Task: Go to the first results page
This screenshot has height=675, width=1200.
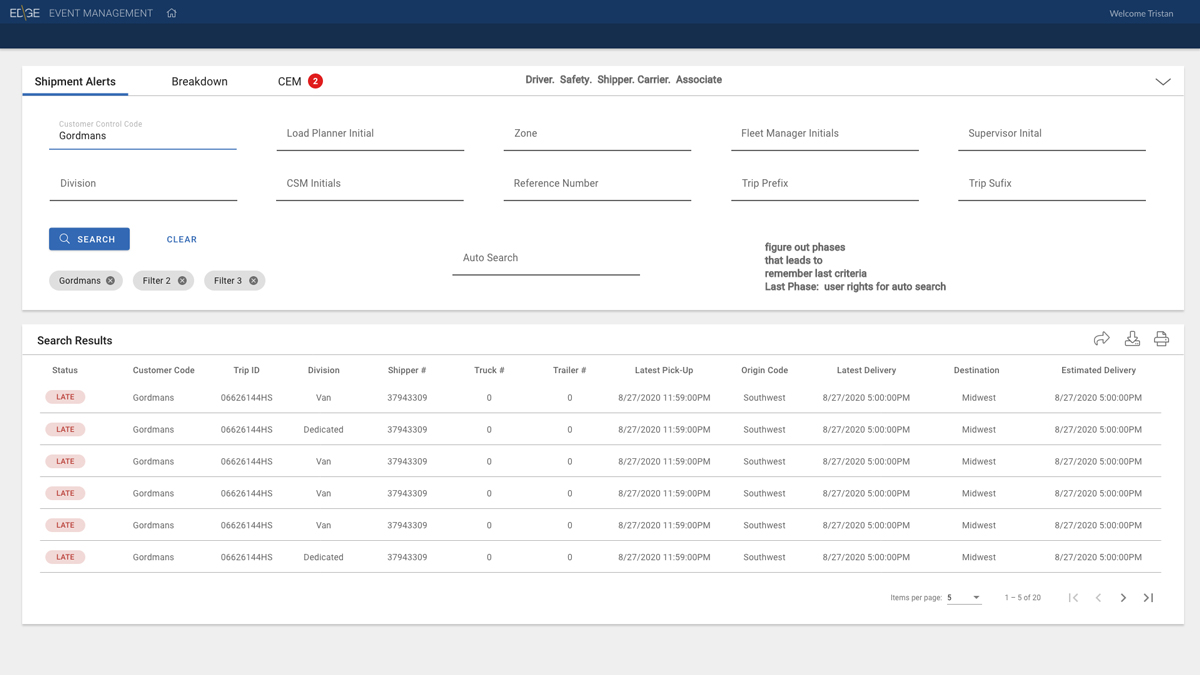Action: point(1073,598)
